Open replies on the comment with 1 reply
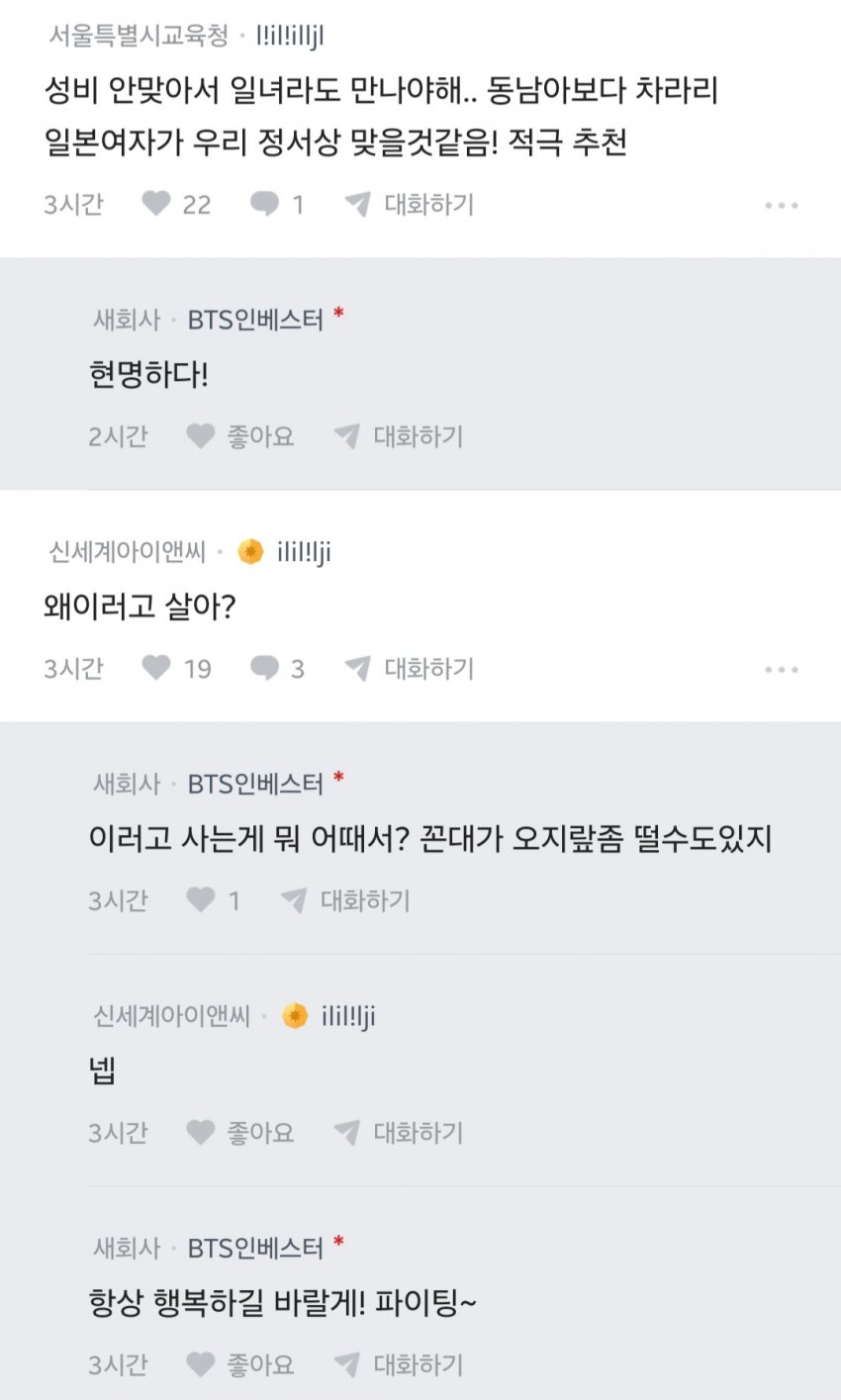Viewport: 841px width, 1400px height. (x=265, y=204)
